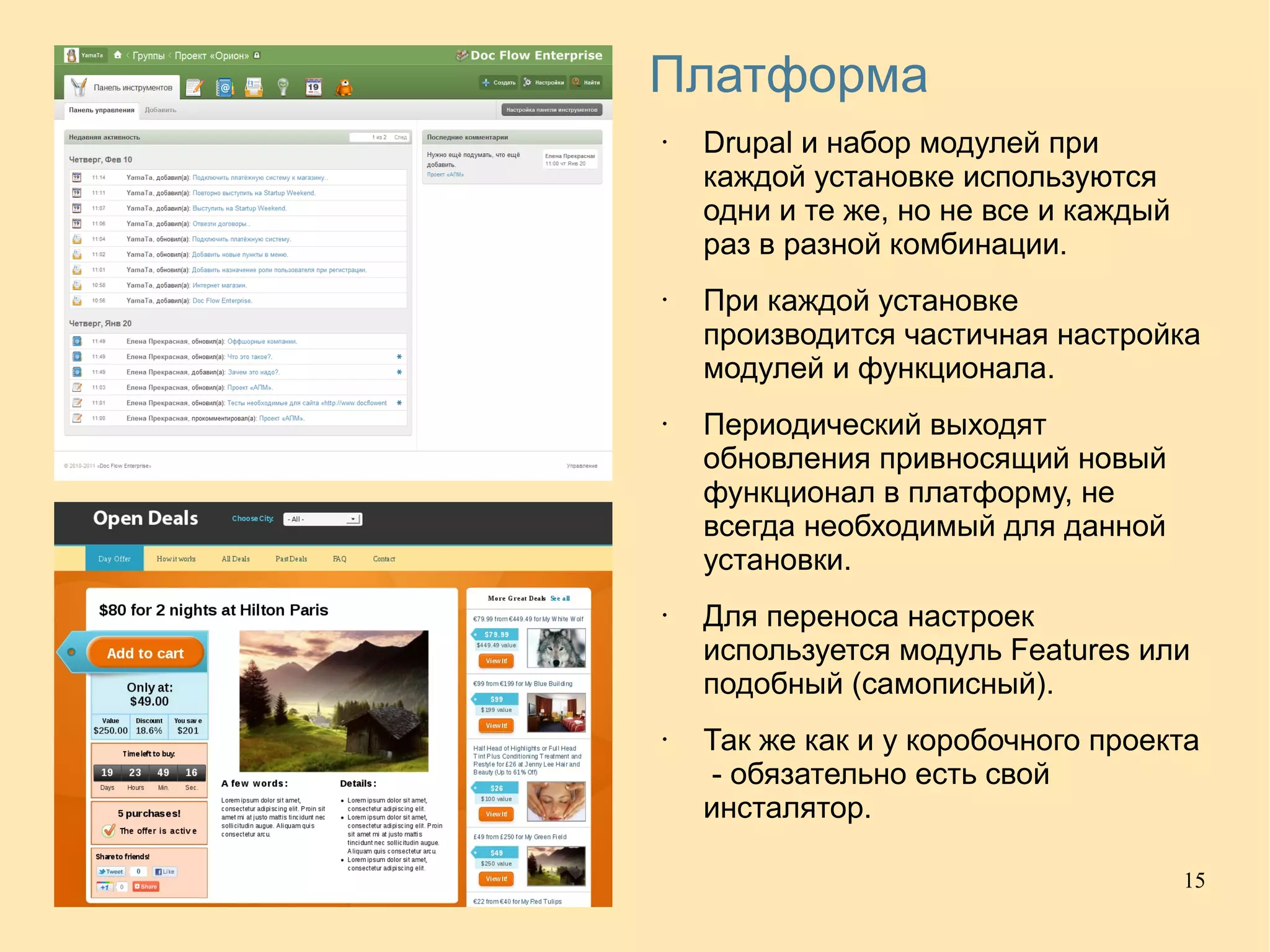Viewport: 1270px width, 952px height.
Task: Click the orange mascot toolbar icon
Action: (344, 87)
